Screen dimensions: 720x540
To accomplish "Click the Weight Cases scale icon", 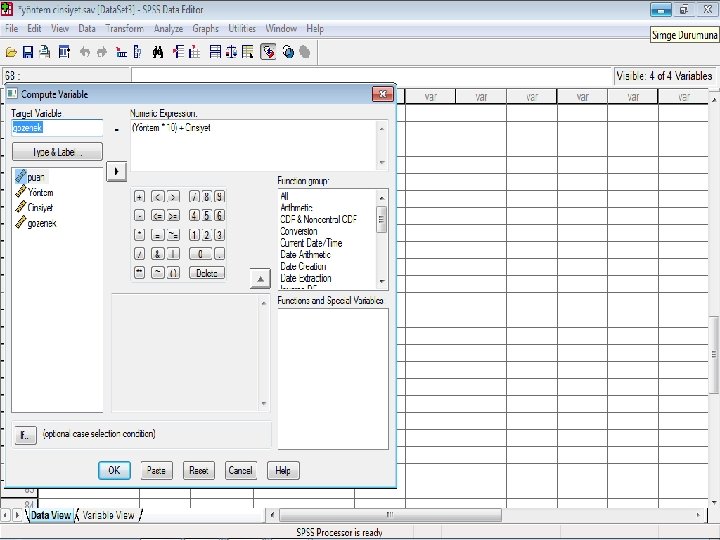I will (231, 52).
